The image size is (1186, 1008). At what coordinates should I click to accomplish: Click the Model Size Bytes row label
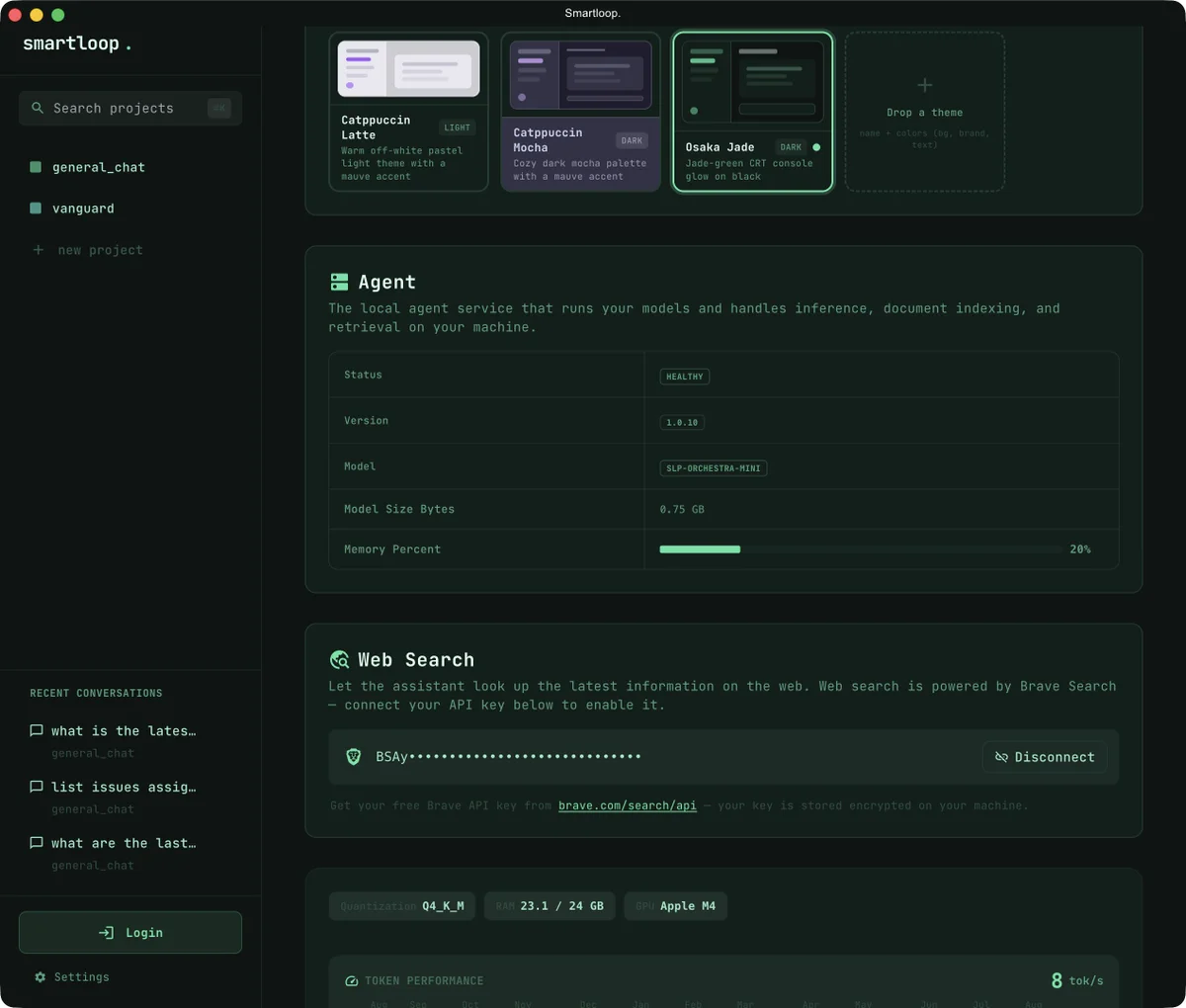pyautogui.click(x=399, y=510)
